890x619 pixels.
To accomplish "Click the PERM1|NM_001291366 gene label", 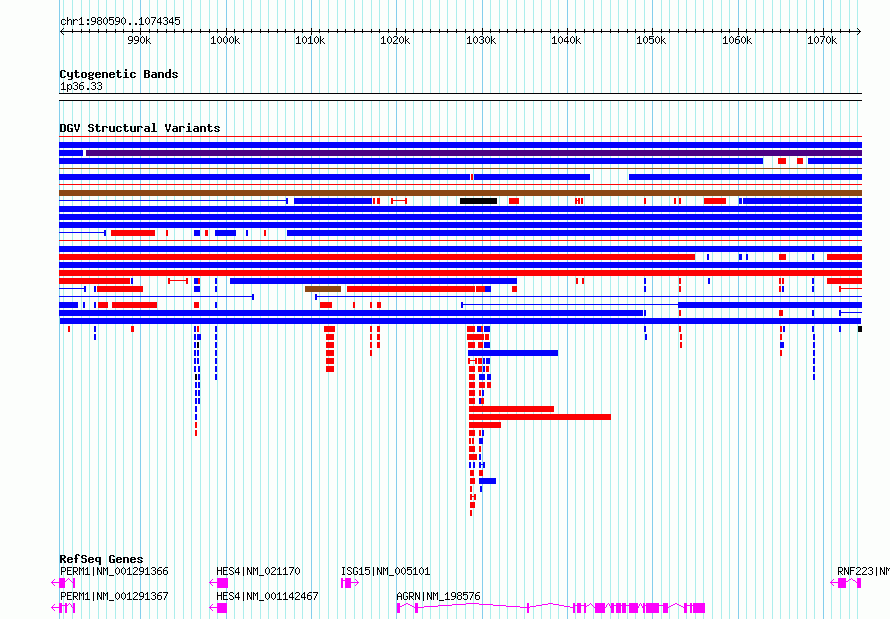I will 114,571.
